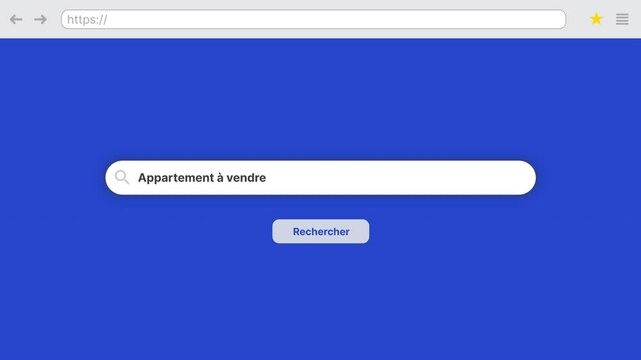This screenshot has height=360, width=641.
Task: Click the magnifying glass search icon
Action: coord(122,177)
